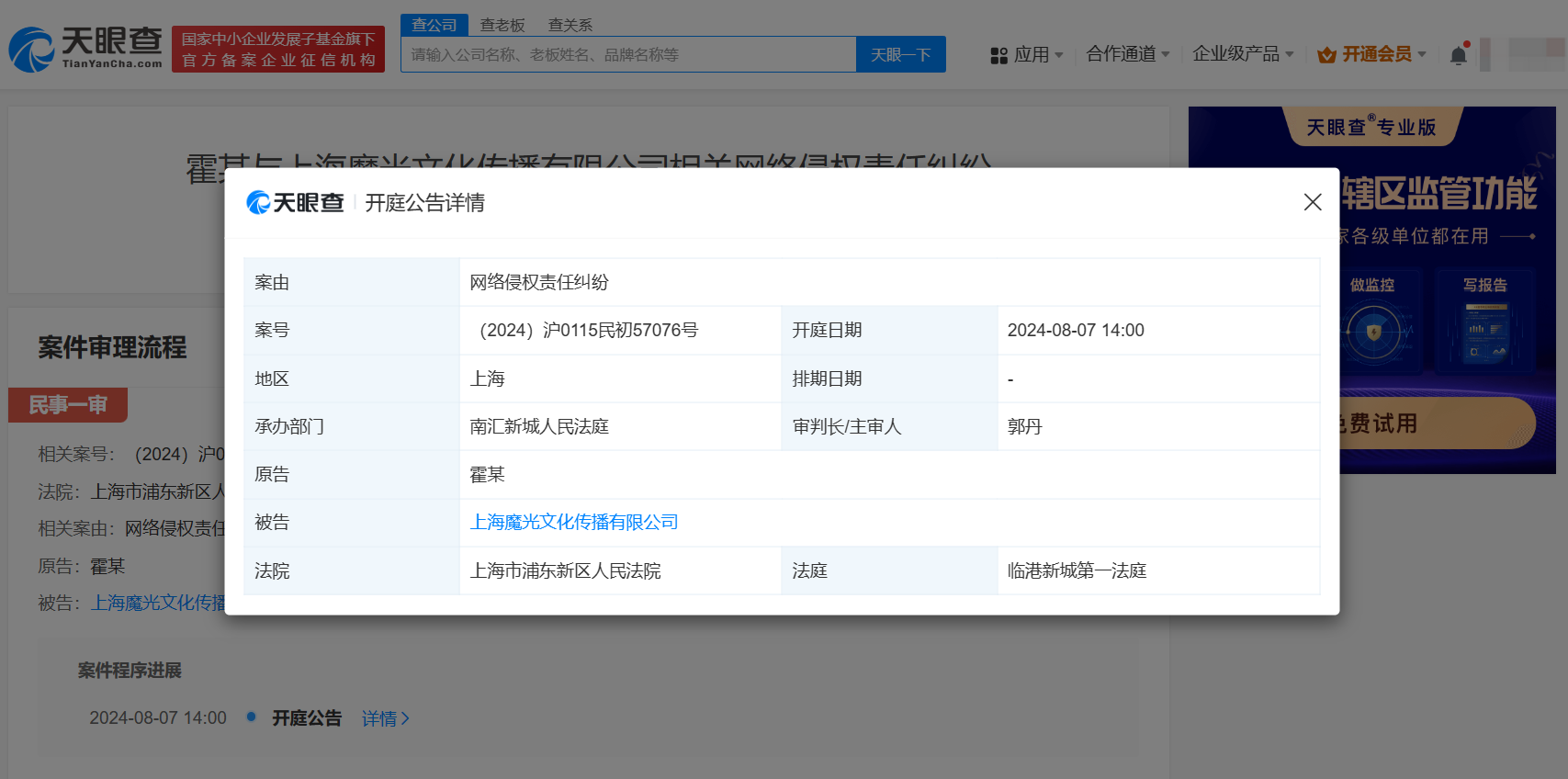Click the 天眼一下 search button

point(900,55)
